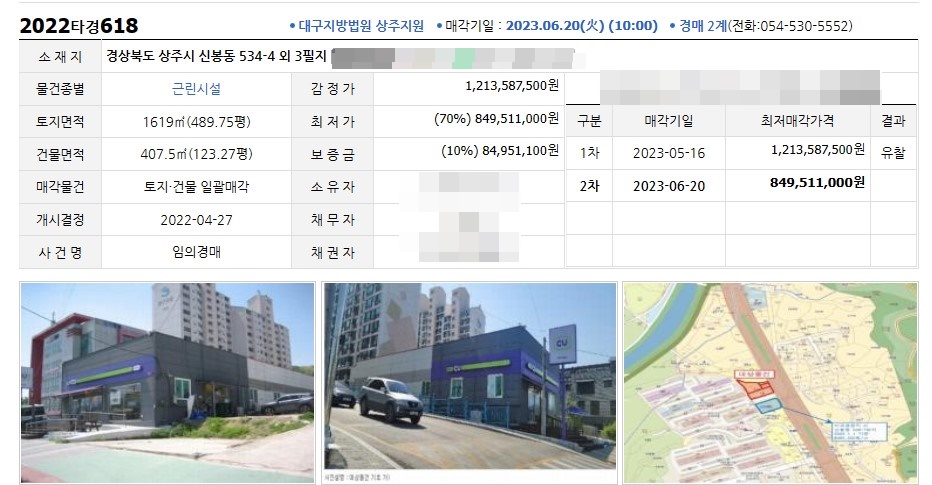Click appraisal value 1,213,587,500원 in 감정가 row
The width and height of the screenshot is (932, 485).
[x=512, y=86]
